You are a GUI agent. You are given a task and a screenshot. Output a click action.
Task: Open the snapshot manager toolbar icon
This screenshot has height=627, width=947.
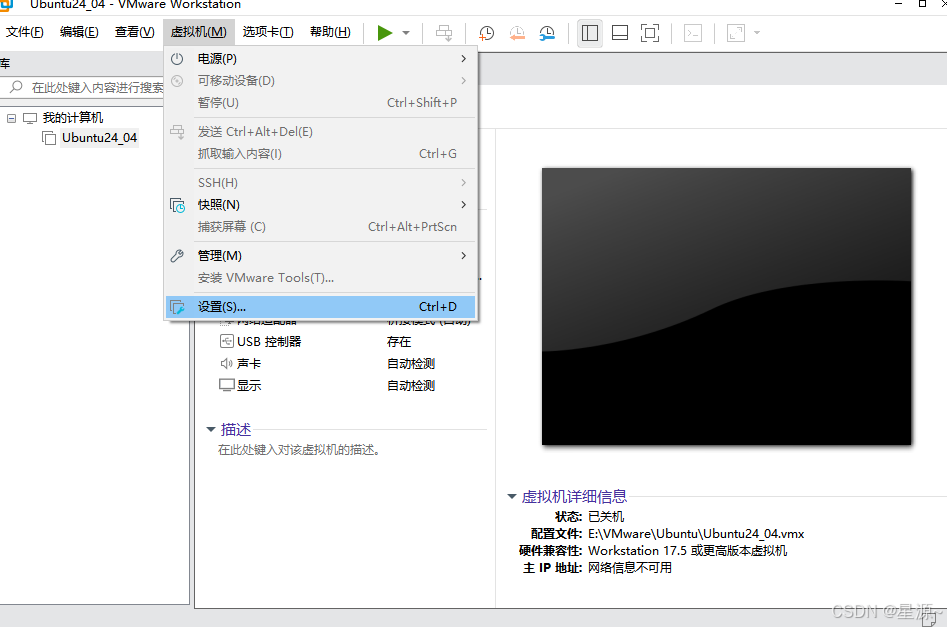[x=547, y=33]
